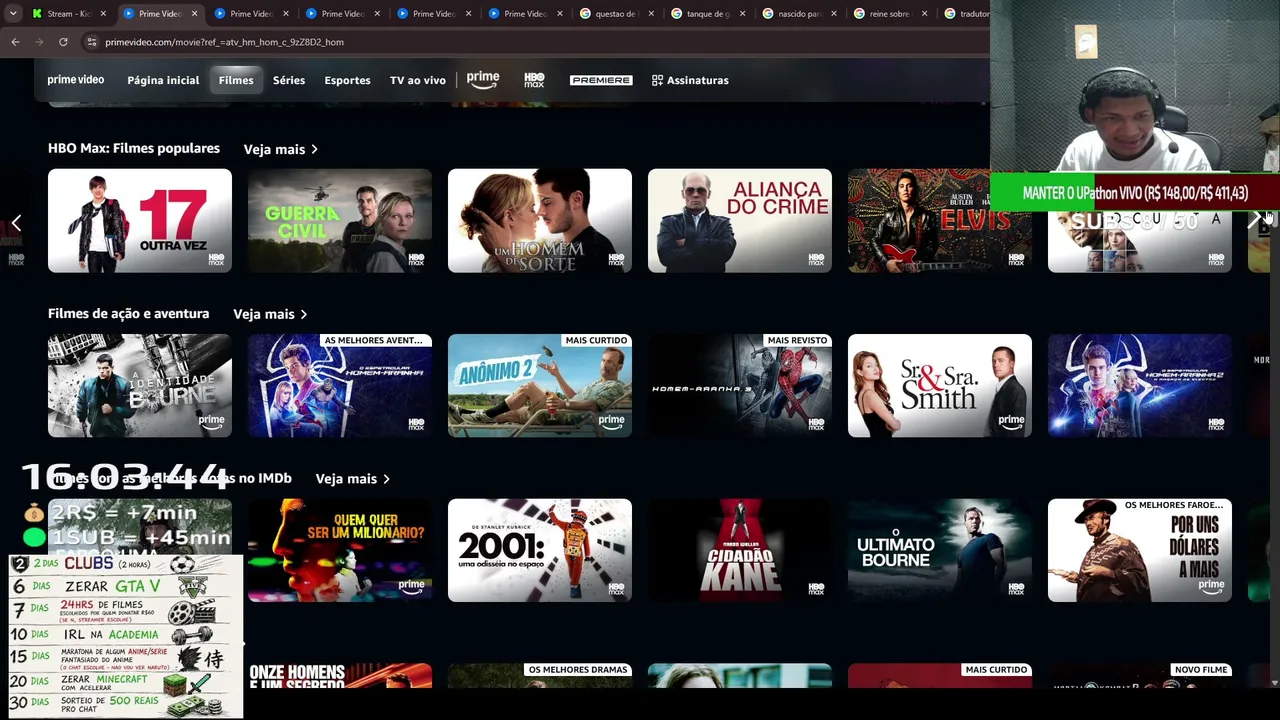The height and width of the screenshot is (720, 1280).
Task: Select the Filmes navigation item
Action: coord(236,80)
